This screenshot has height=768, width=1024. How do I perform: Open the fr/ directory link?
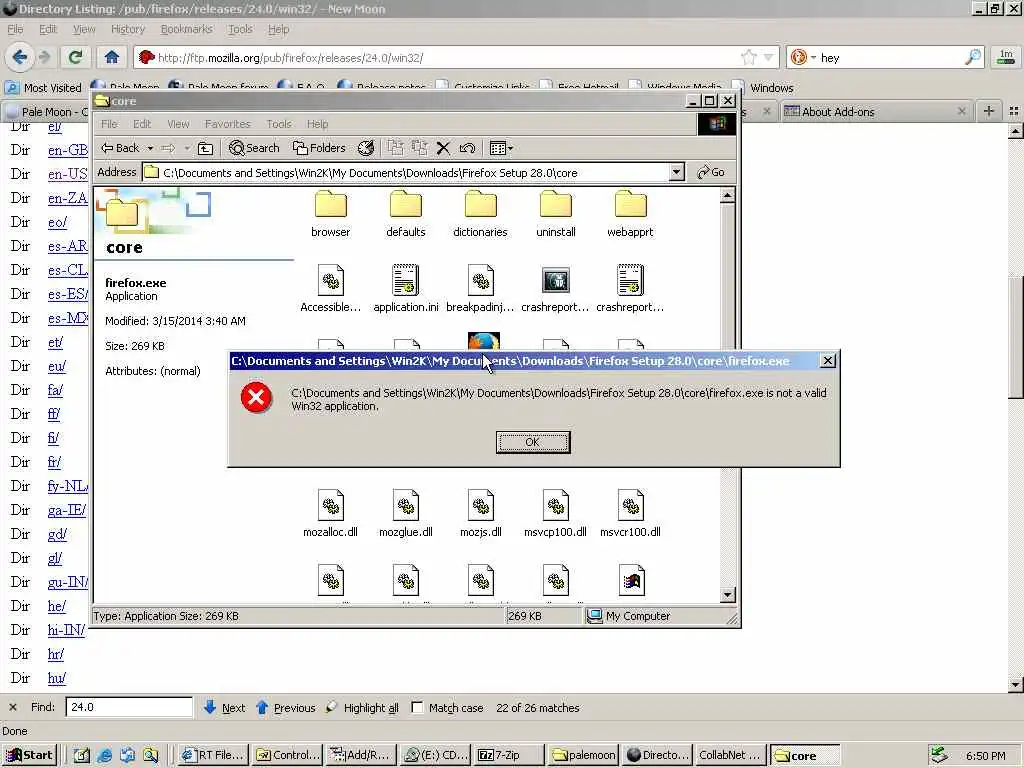click(54, 462)
